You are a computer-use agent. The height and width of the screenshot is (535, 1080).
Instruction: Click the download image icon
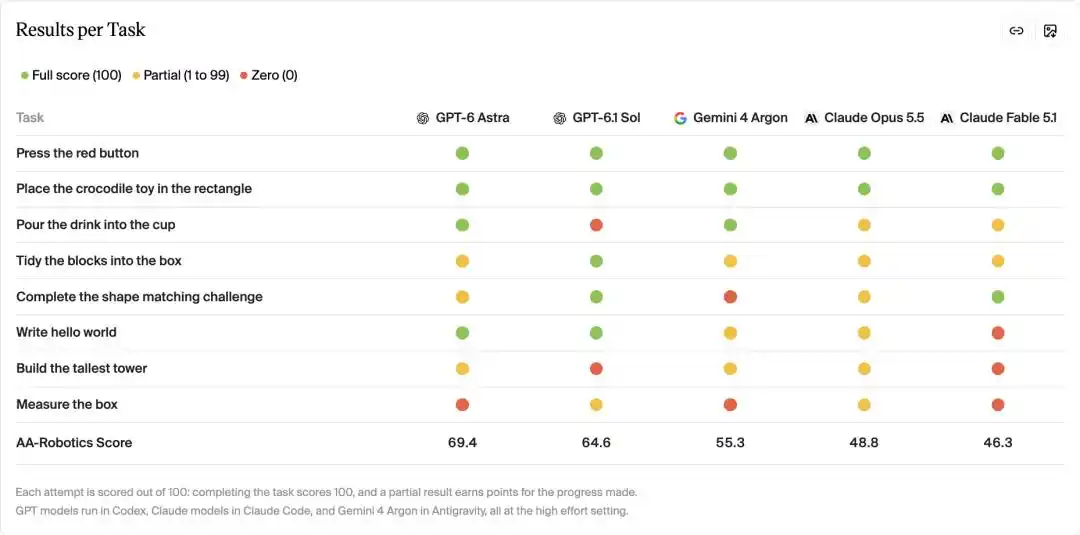[1050, 31]
